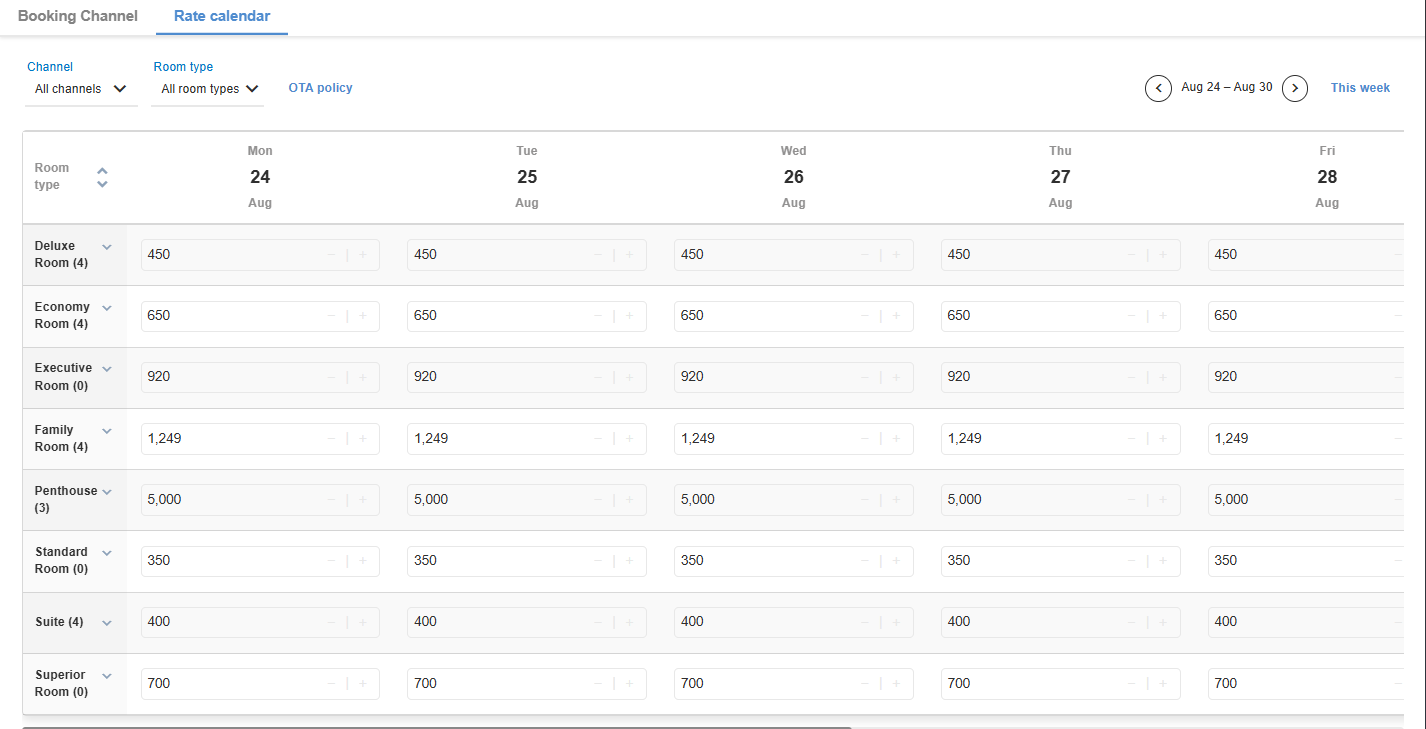Image resolution: width=1426 pixels, height=729 pixels.
Task: Select the Suite rate input for Tue 25
Action: [527, 622]
